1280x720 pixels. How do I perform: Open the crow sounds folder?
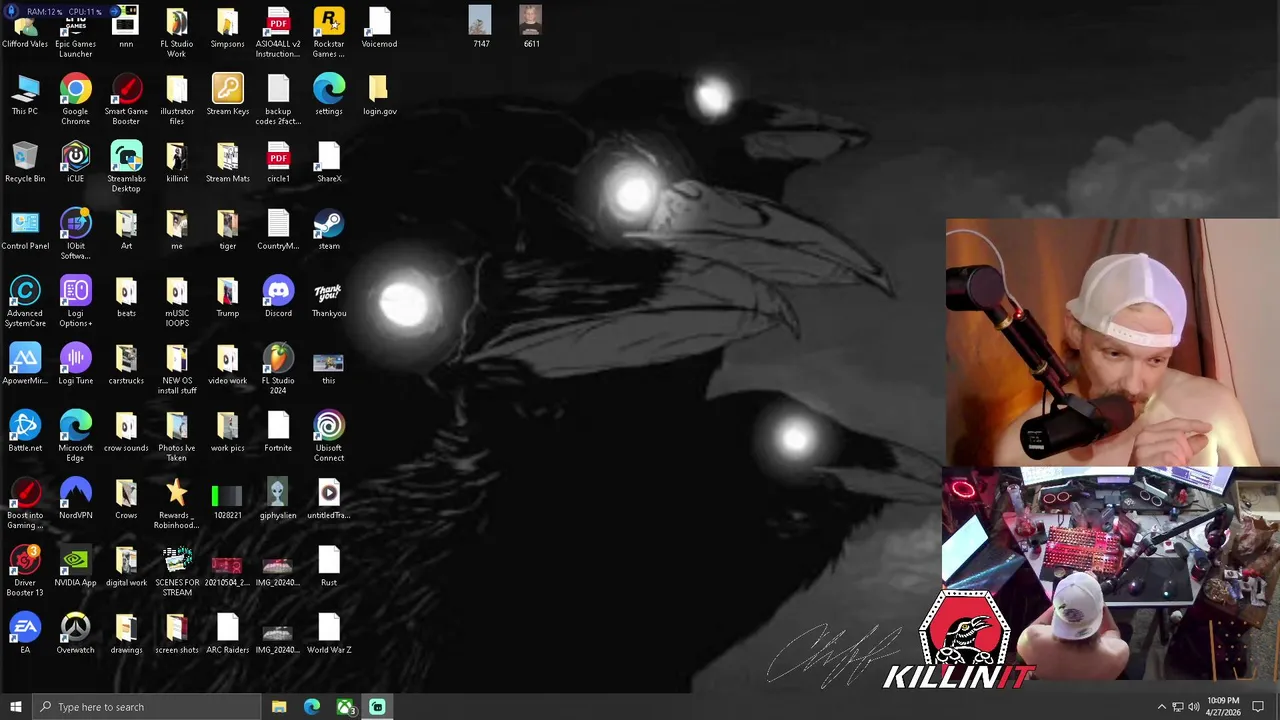[126, 431]
